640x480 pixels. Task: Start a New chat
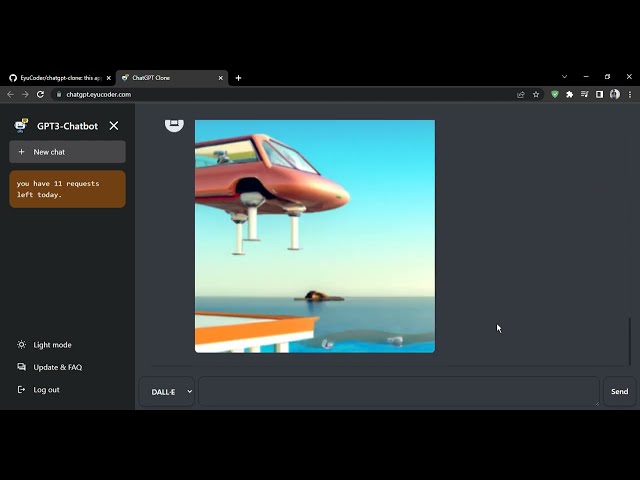[x=67, y=152]
